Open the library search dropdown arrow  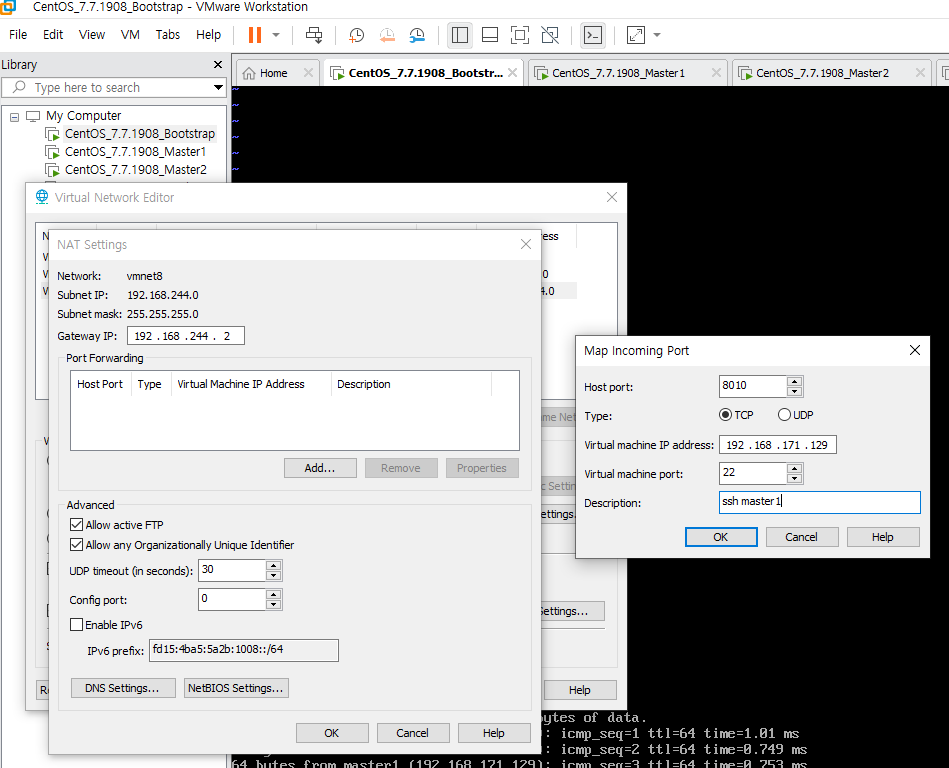coord(218,87)
